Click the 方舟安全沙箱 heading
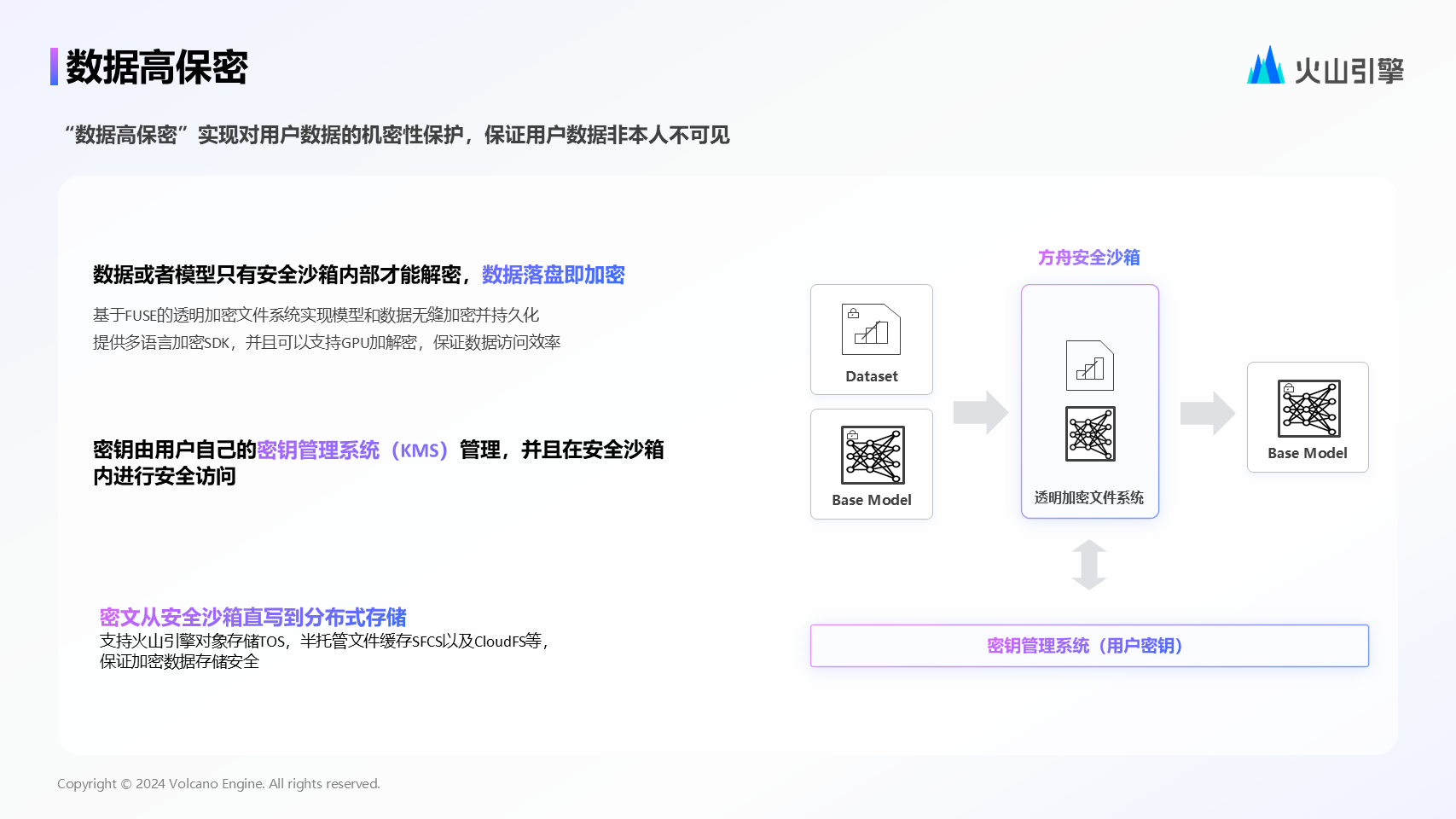This screenshot has width=1456, height=819. (1089, 258)
